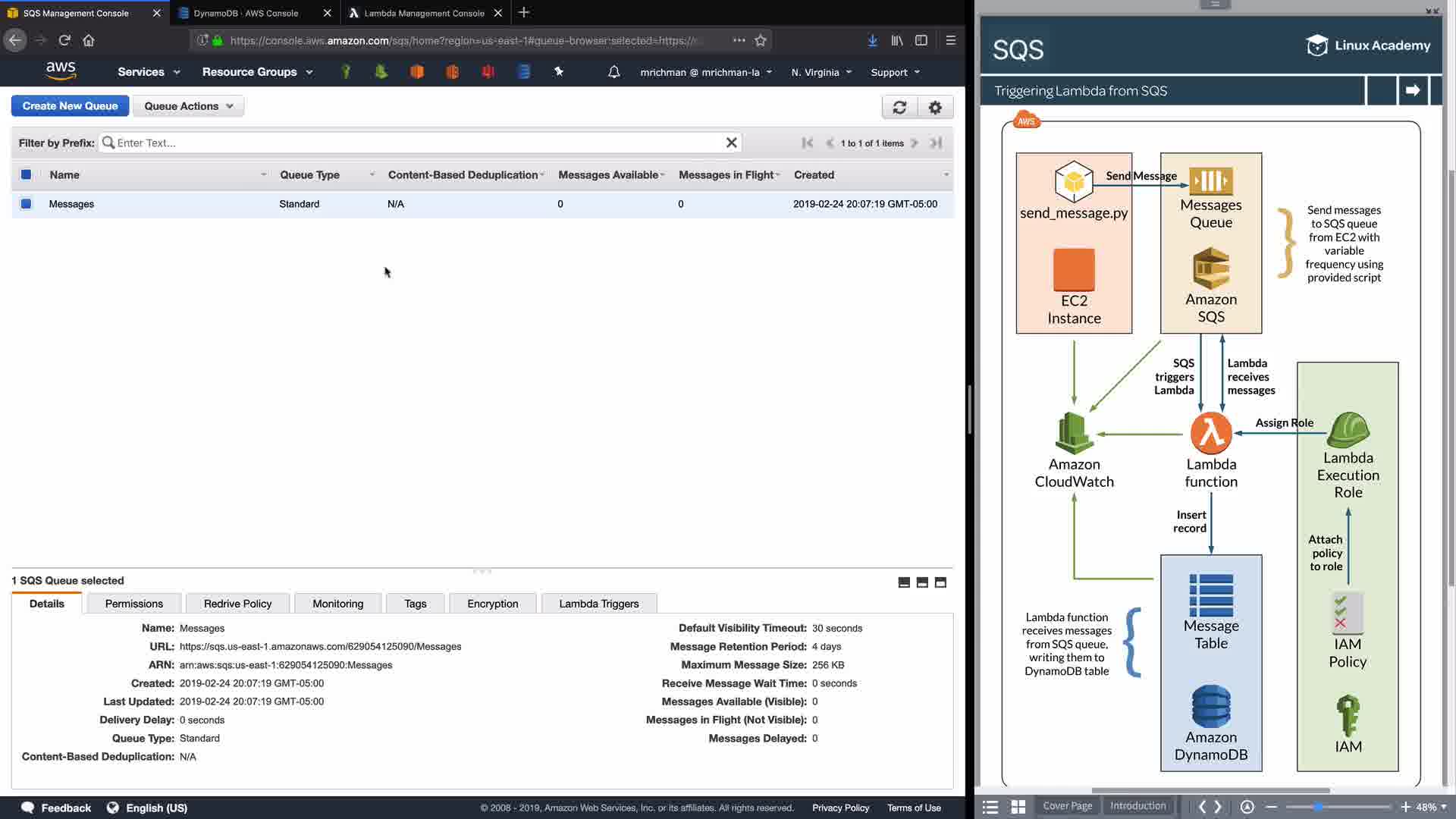
Task: Clear the filter prefix with X icon
Action: point(731,143)
